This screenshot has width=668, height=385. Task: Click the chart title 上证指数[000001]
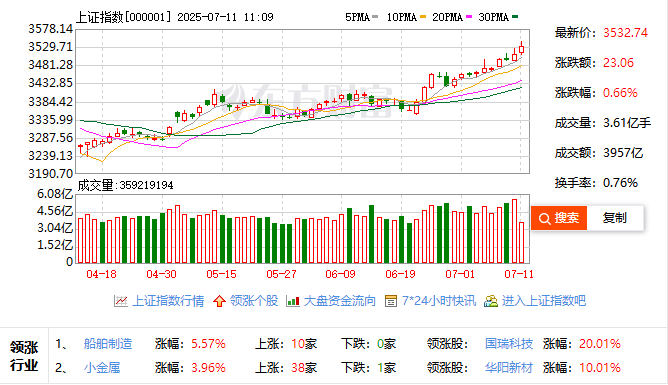pyautogui.click(x=124, y=17)
